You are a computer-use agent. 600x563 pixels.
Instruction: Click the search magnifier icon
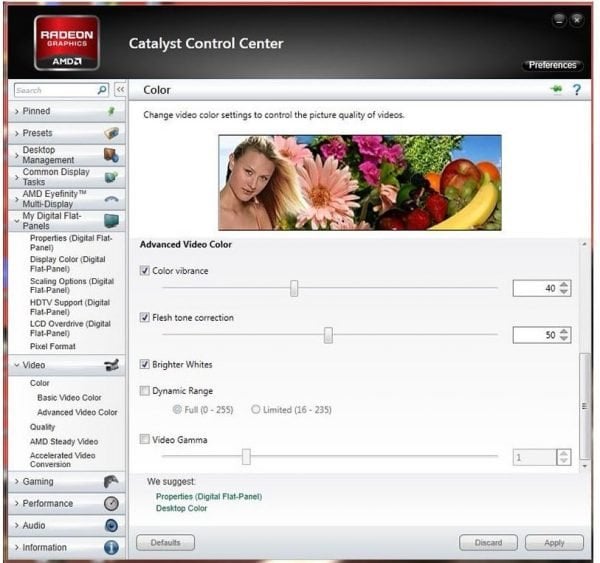[102, 90]
